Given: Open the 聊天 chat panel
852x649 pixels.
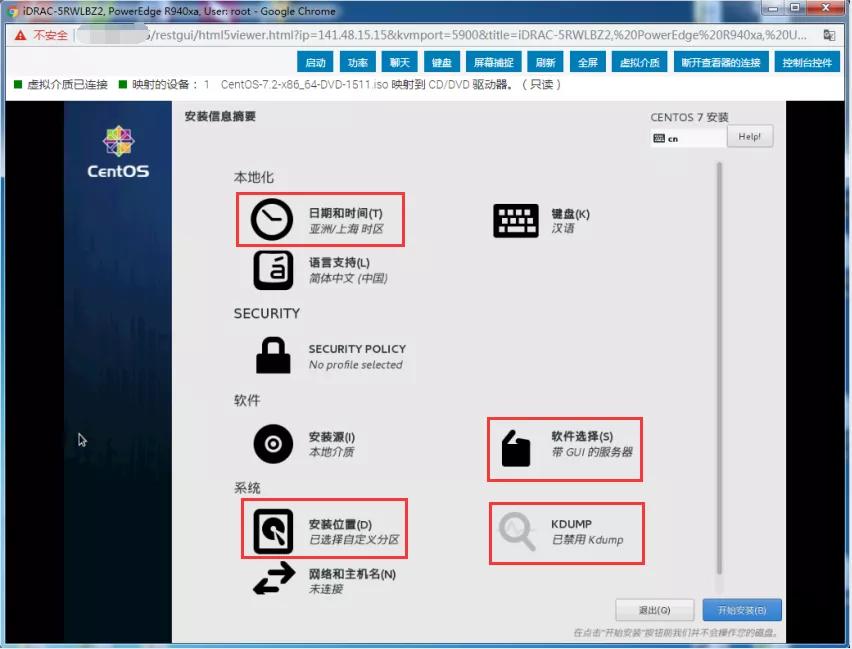Looking at the screenshot, I should click(x=400, y=61).
